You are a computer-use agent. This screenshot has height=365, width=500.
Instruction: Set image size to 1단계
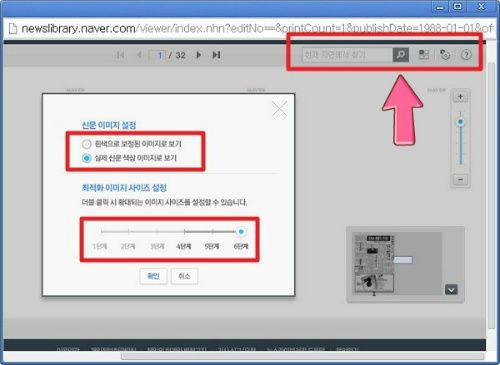coord(100,246)
